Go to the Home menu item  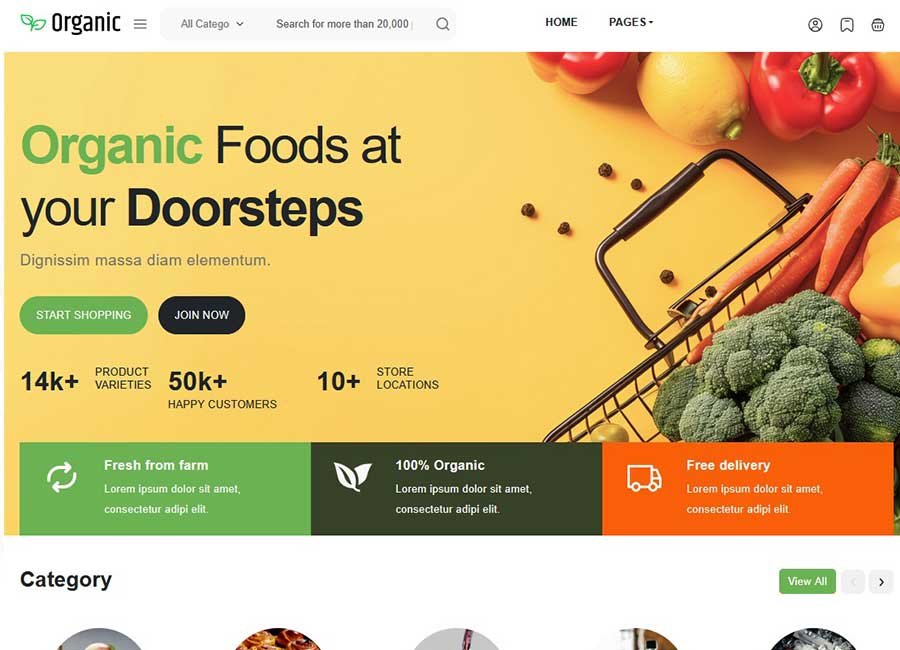561,22
